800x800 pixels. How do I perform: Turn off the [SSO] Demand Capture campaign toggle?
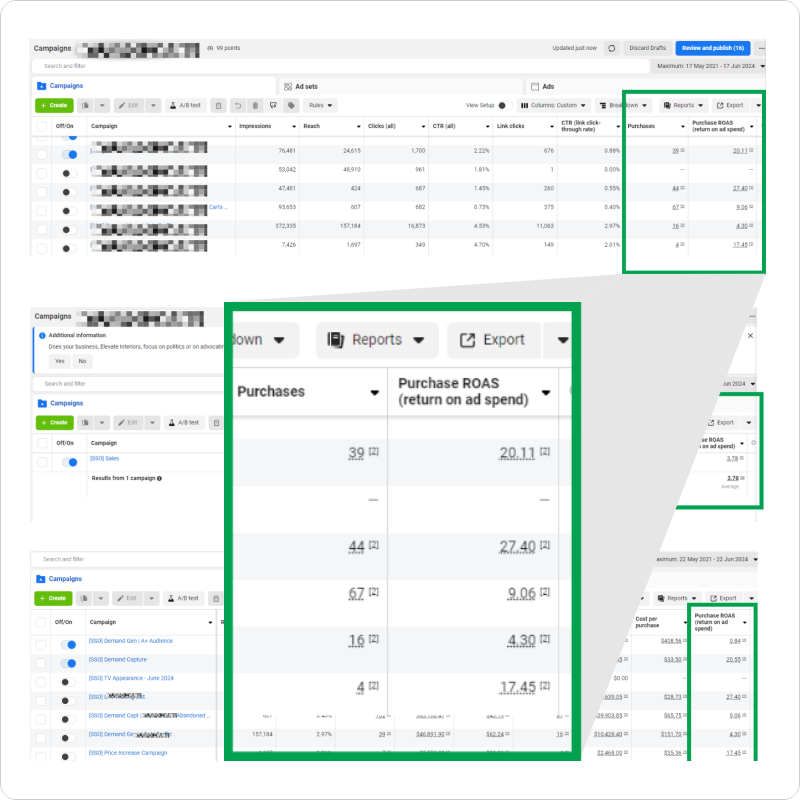70,661
